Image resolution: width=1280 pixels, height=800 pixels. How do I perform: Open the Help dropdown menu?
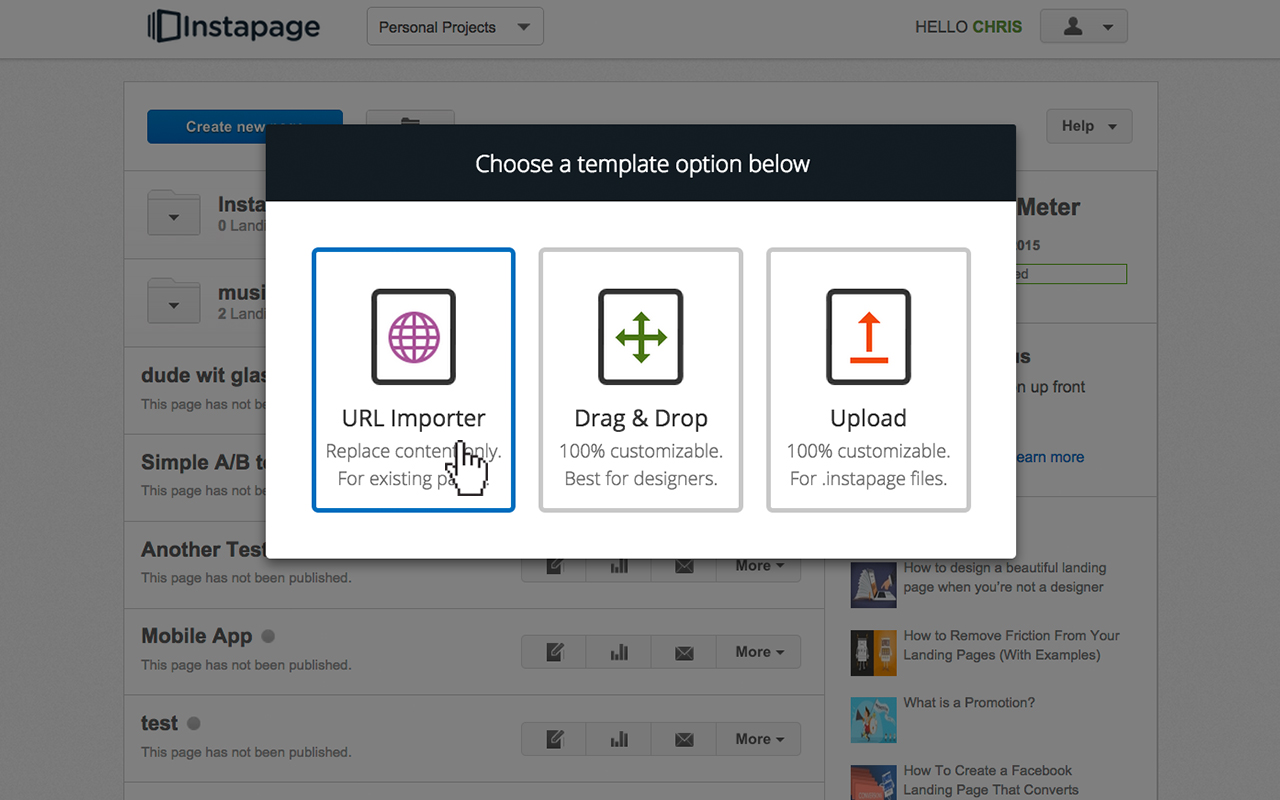click(1088, 125)
